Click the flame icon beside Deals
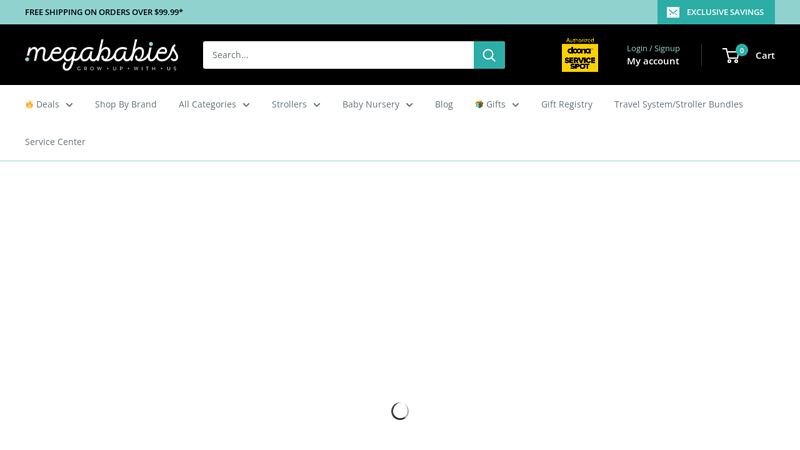 coord(29,104)
